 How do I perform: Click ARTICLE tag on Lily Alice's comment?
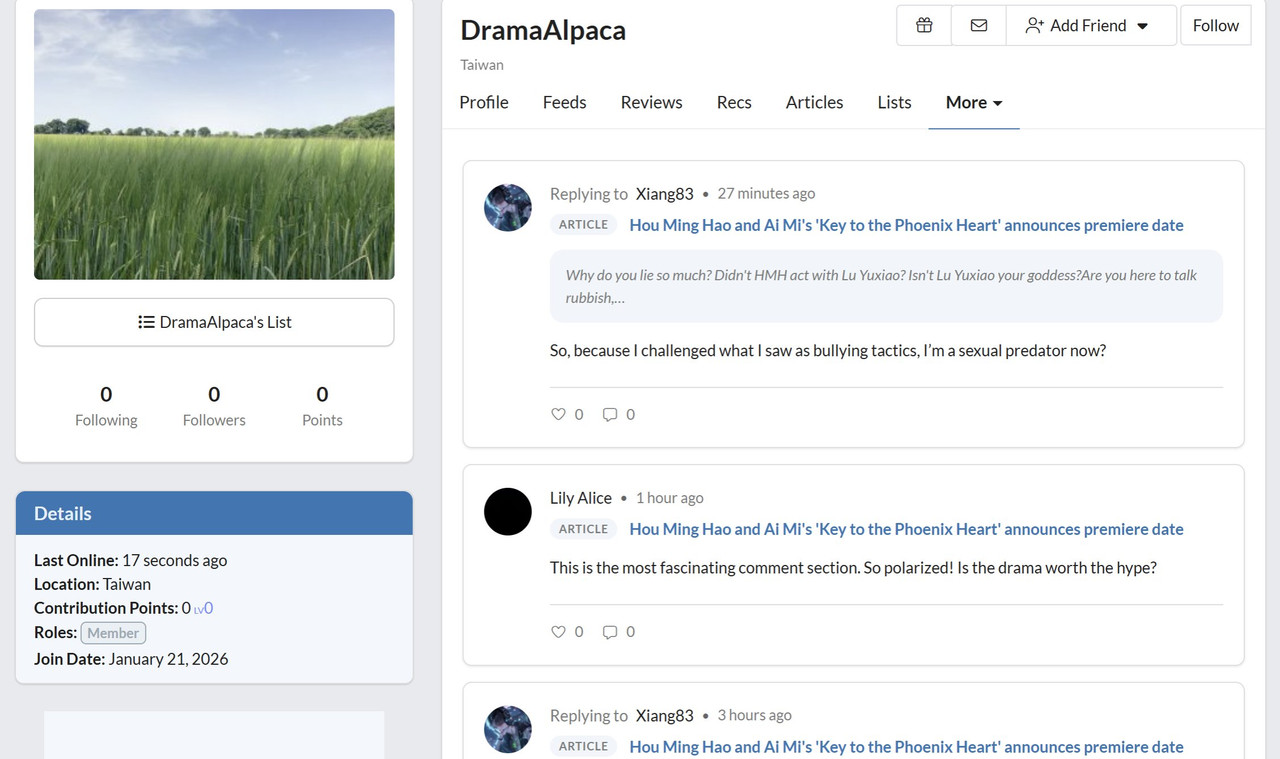coord(584,529)
